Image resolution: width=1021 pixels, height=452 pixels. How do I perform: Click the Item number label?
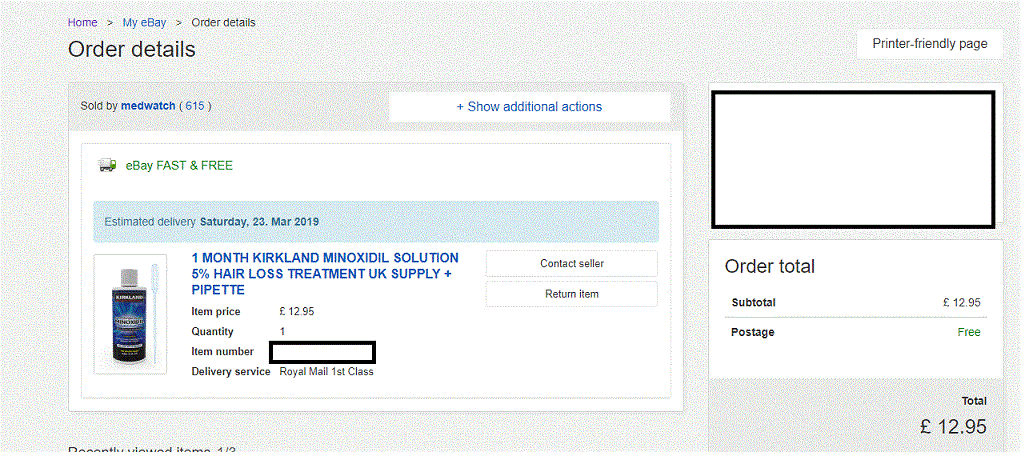[223, 352]
